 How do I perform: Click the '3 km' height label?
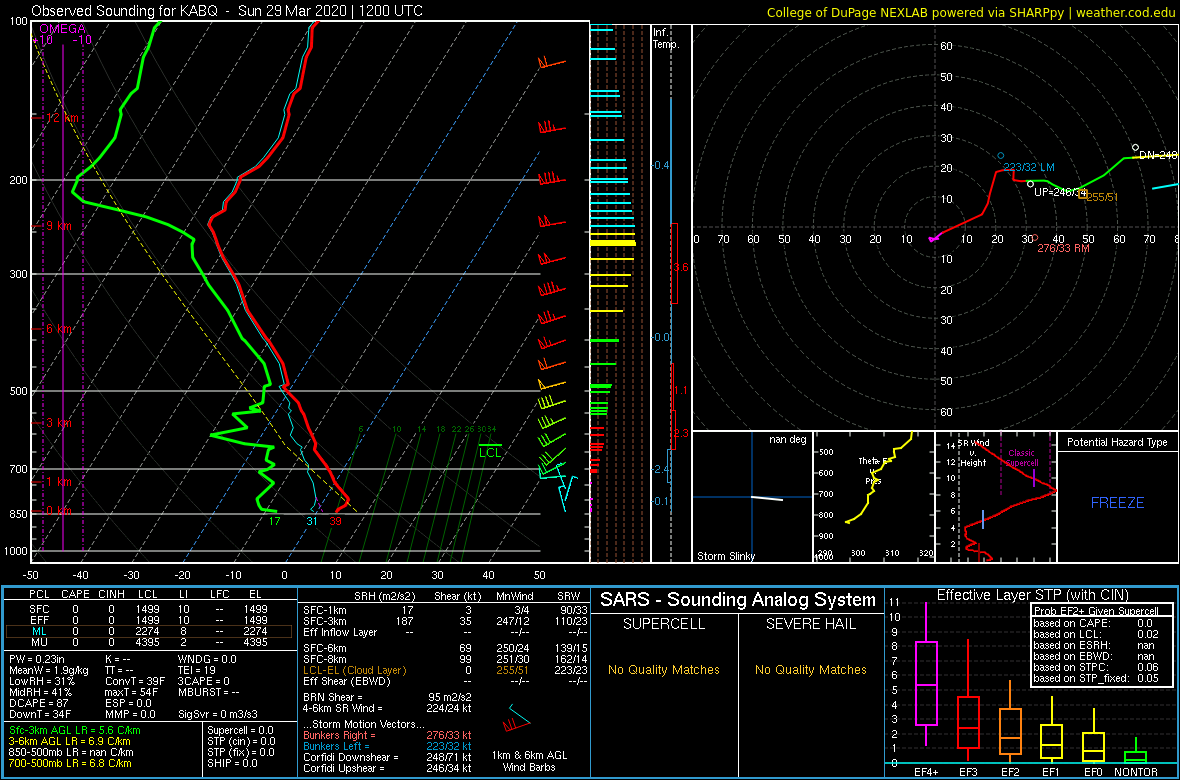(x=59, y=423)
